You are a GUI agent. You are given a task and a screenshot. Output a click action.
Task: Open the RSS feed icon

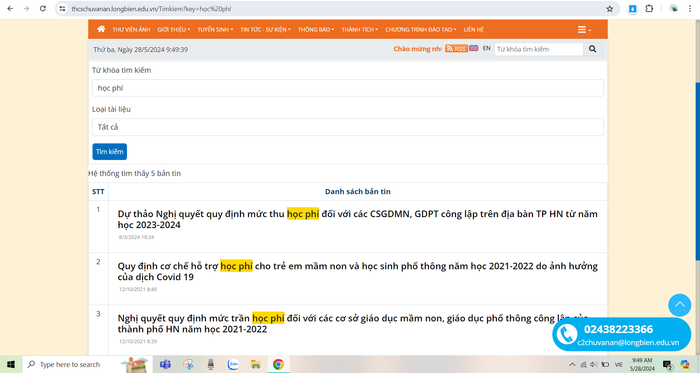coord(456,49)
